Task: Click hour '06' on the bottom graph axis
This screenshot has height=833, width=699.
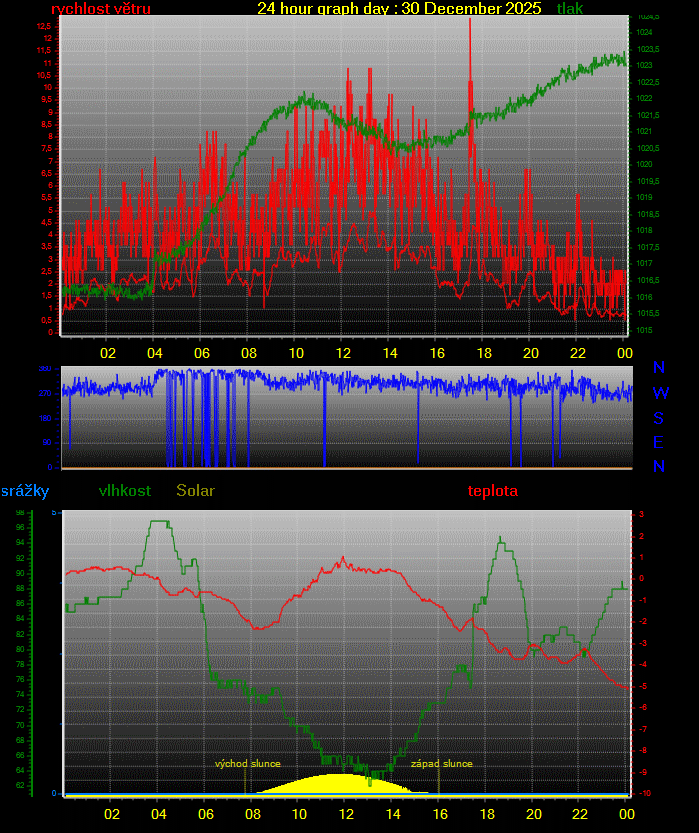Action: [206, 814]
